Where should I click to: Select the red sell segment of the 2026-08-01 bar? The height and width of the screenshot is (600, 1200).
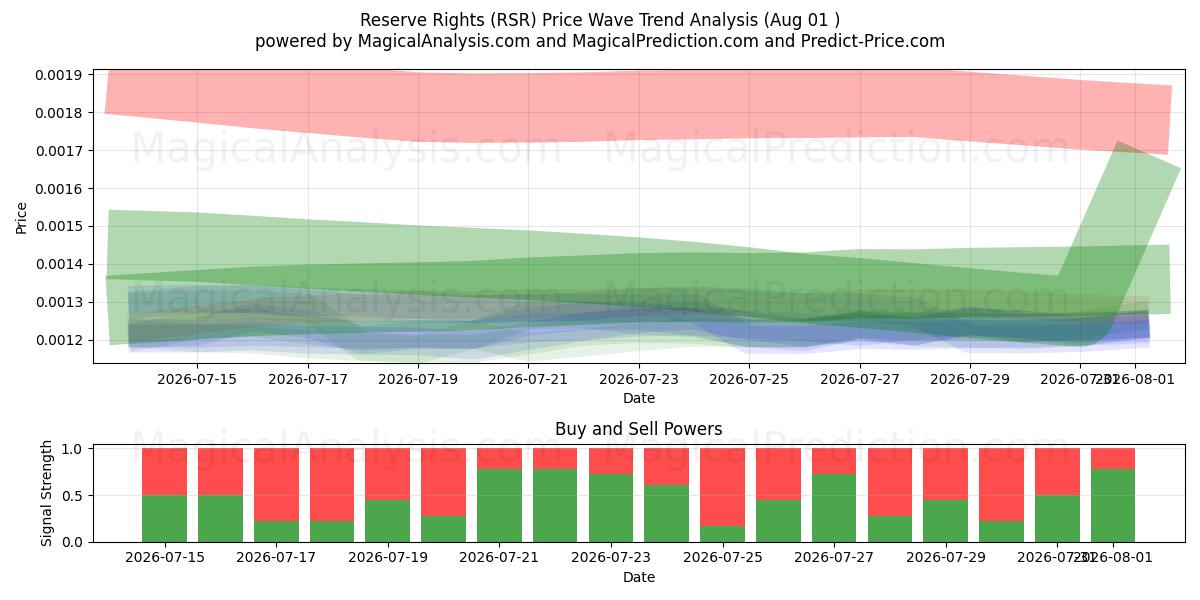click(1113, 459)
